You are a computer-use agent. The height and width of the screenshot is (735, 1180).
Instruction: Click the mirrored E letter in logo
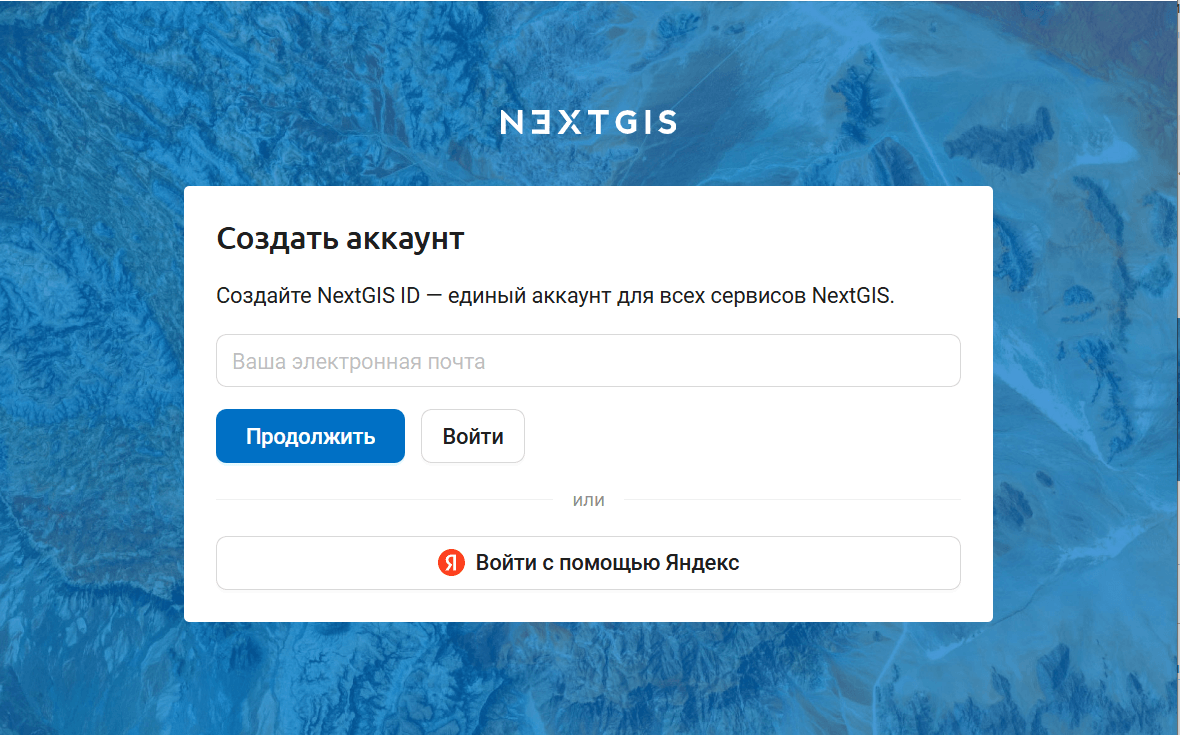click(540, 122)
